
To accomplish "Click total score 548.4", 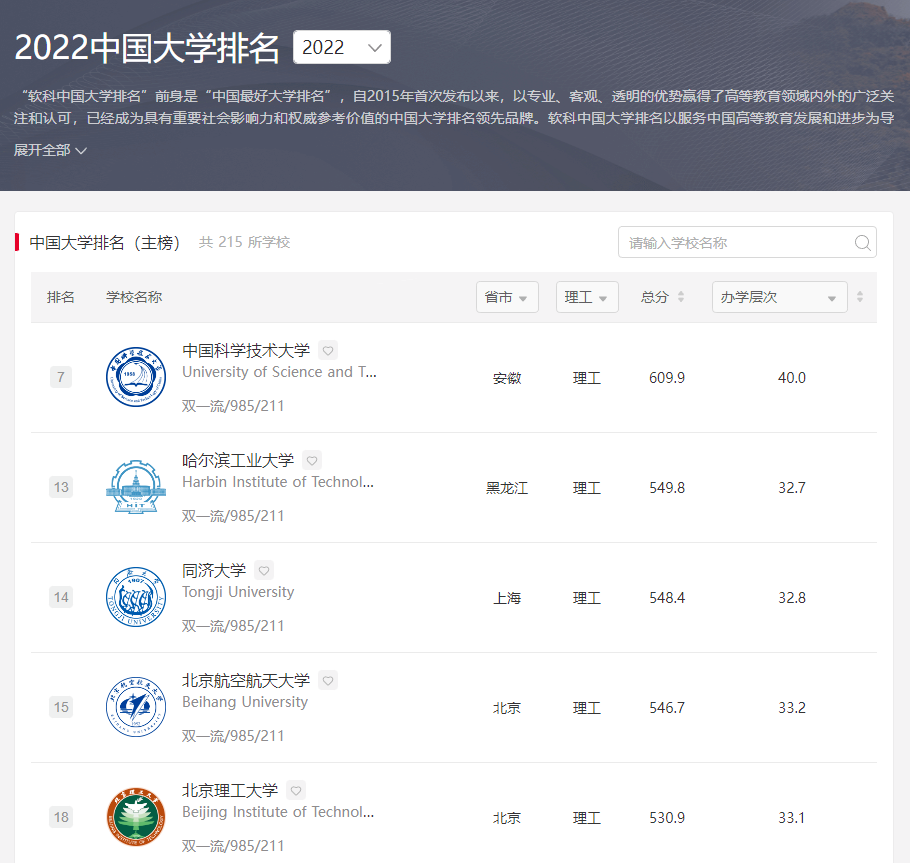I will 667,598.
